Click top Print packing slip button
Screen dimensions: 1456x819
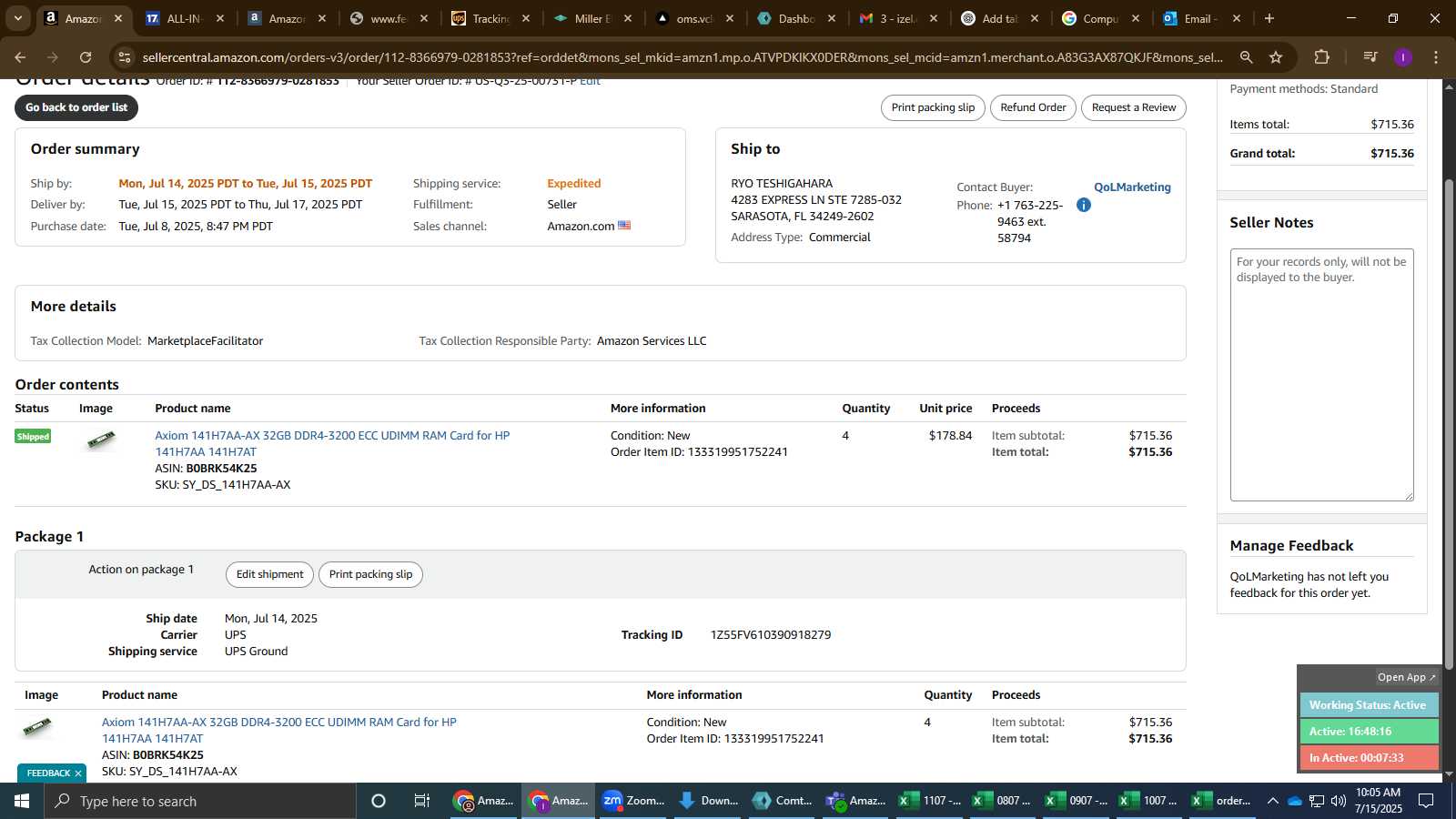click(x=933, y=107)
